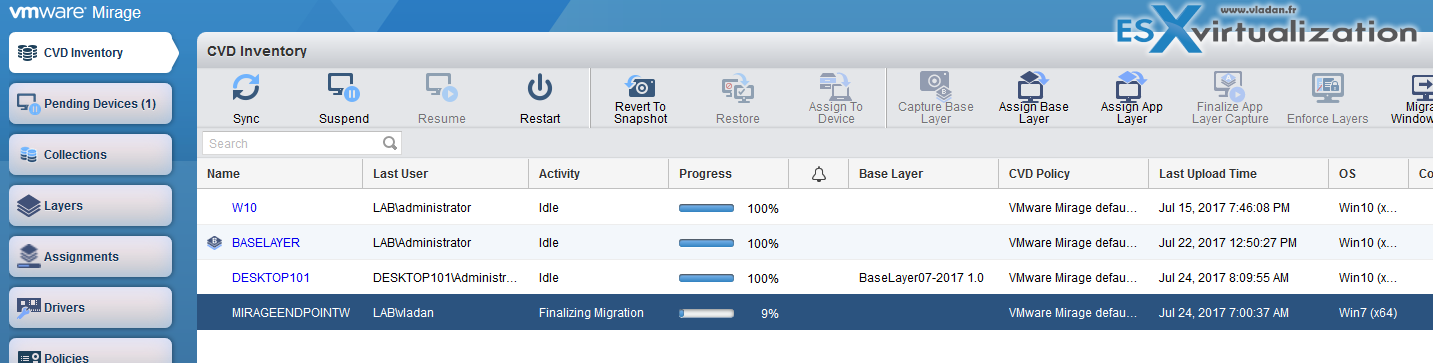The height and width of the screenshot is (363, 1433).
Task: Click the DESKTOP101 progress bar
Action: (707, 277)
